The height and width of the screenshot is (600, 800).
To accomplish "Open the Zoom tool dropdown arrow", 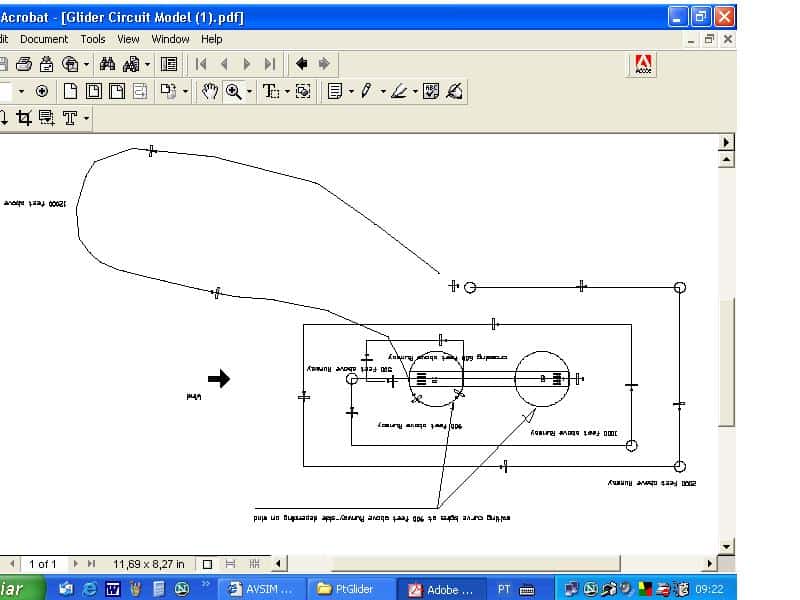I will point(249,91).
